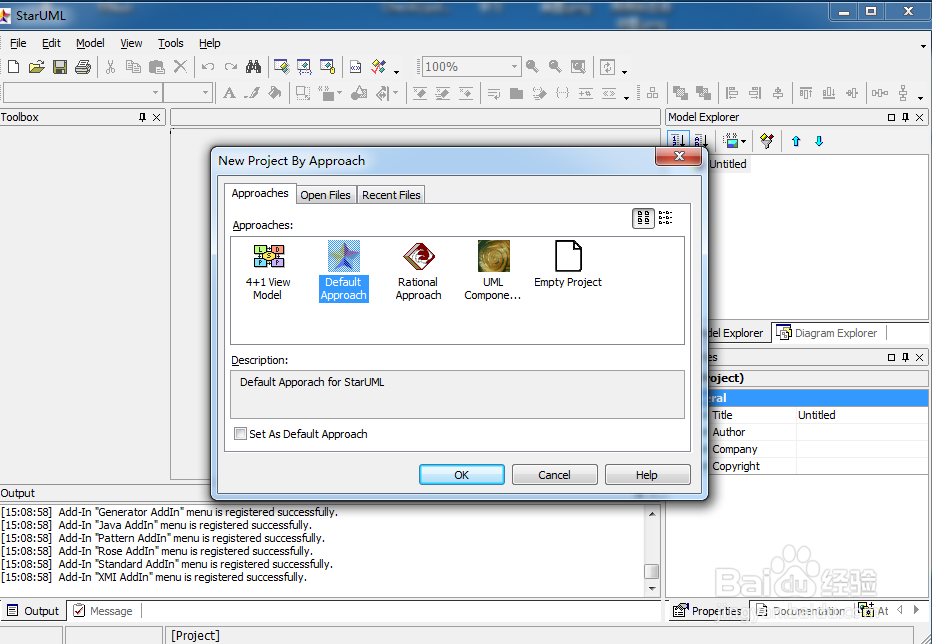
Task: Click the New Project toolbar icon
Action: [x=13, y=67]
